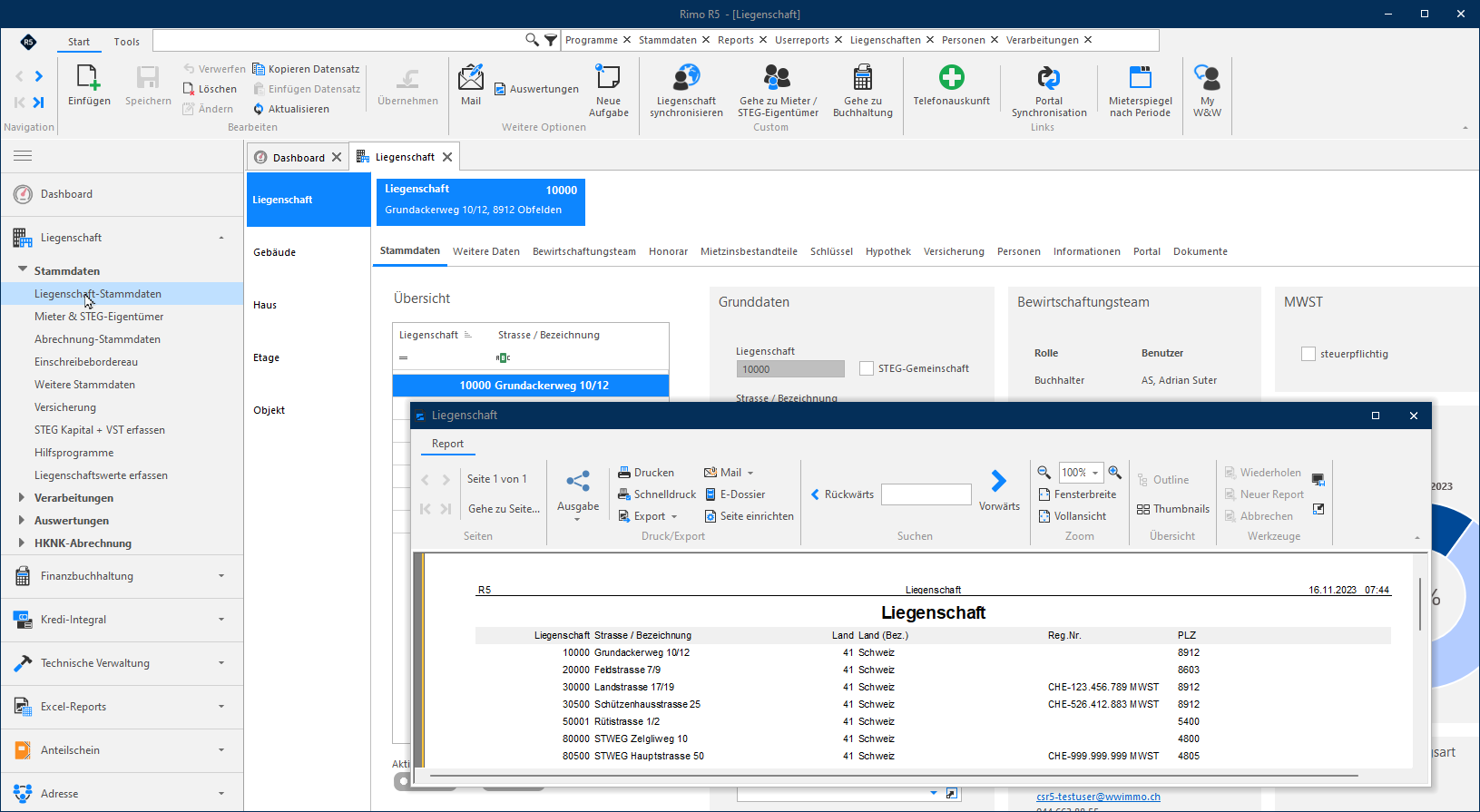Open the Dokumente tab
This screenshot has width=1480, height=812.
1200,251
